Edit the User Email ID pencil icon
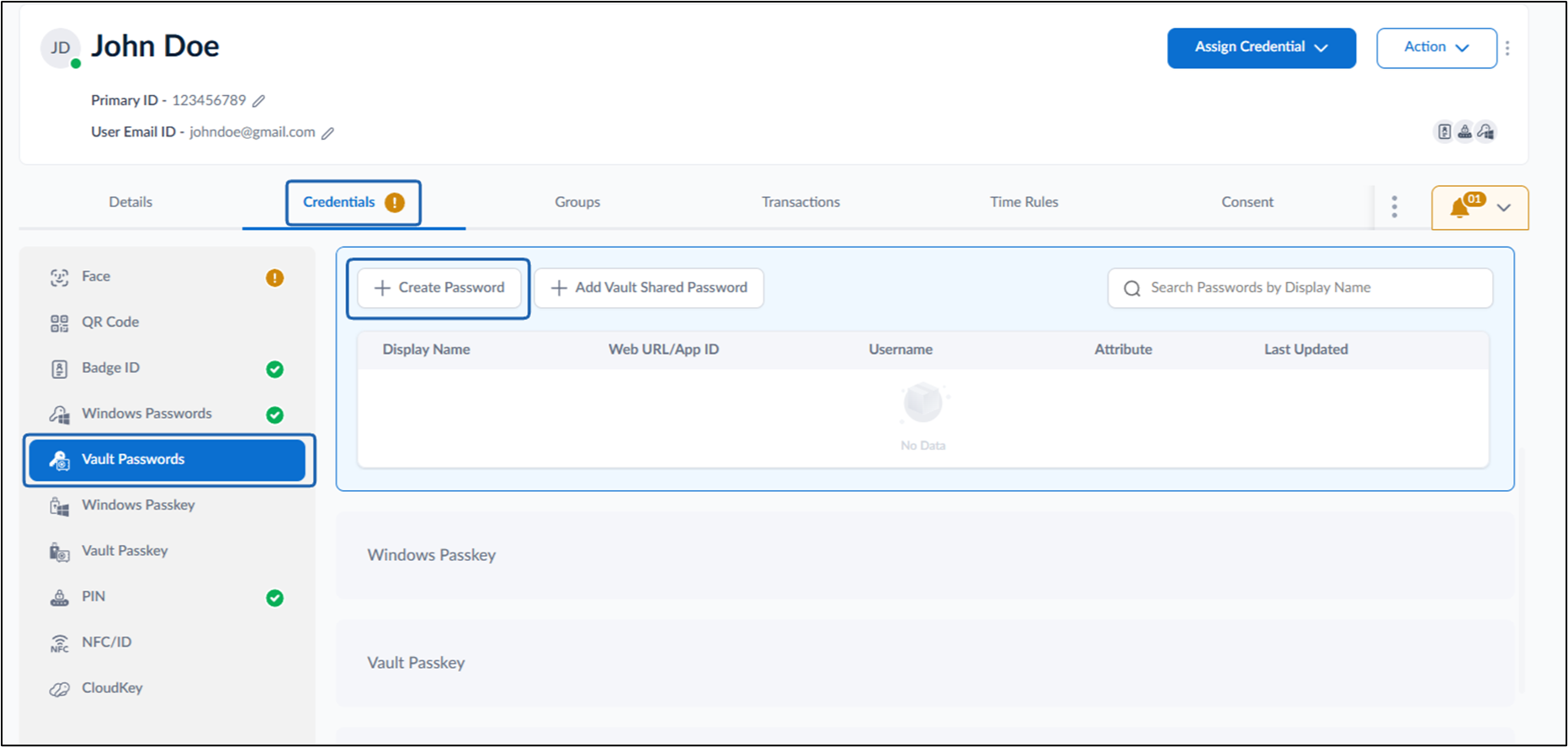Viewport: 1568px width, 747px height. (328, 133)
